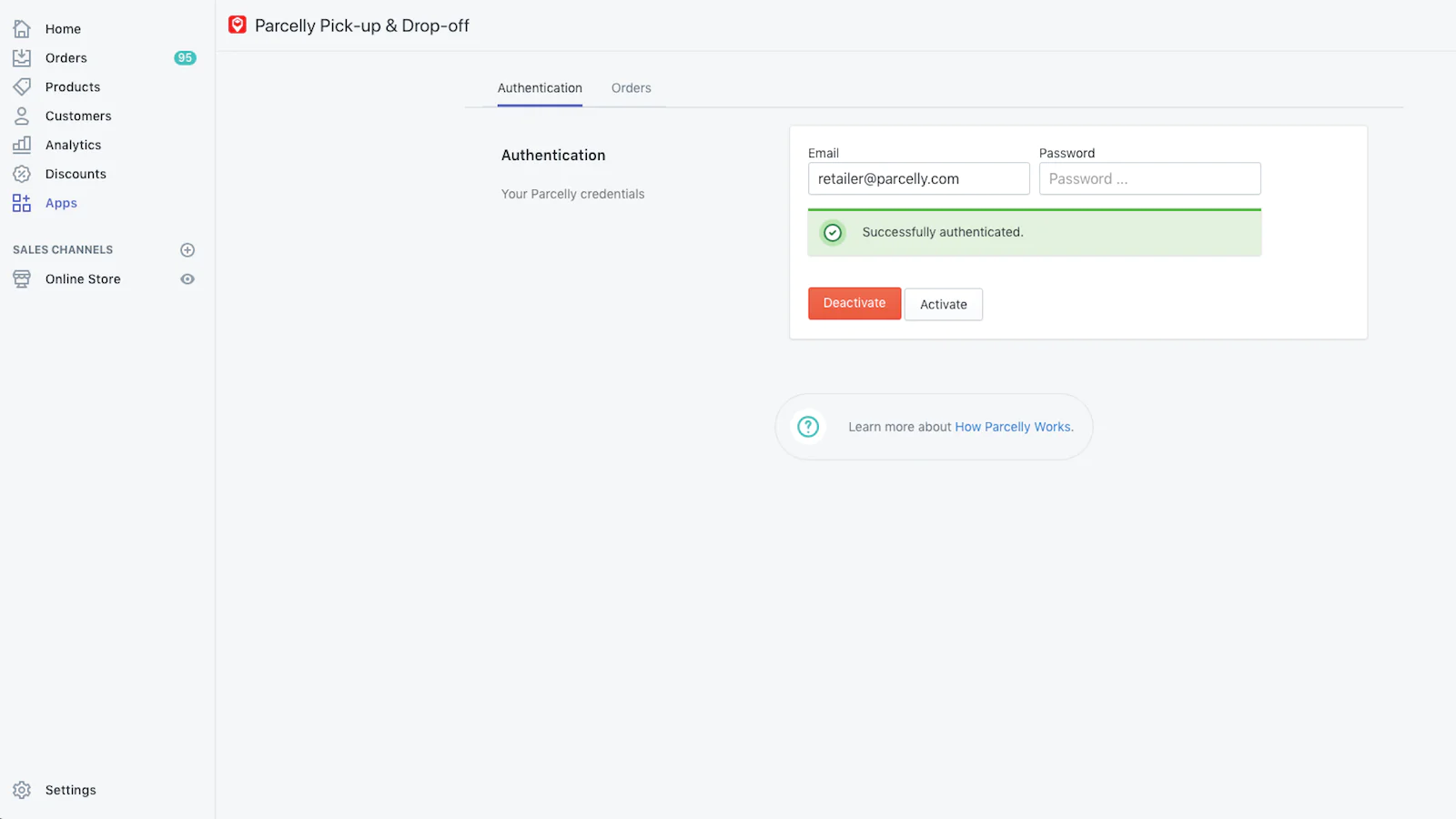Click the Parcelly red logo icon
This screenshot has width=1456, height=819.
(x=238, y=25)
